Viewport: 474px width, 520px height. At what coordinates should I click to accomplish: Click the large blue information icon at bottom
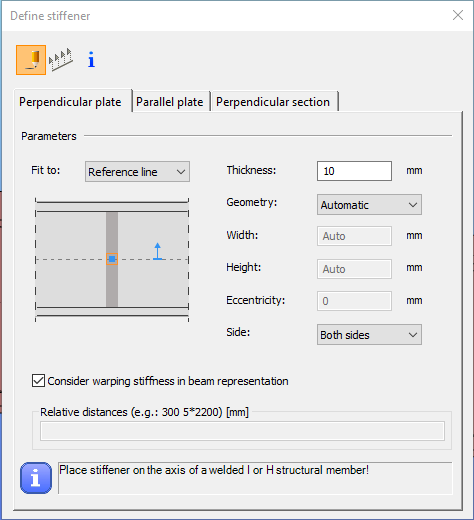[36, 478]
